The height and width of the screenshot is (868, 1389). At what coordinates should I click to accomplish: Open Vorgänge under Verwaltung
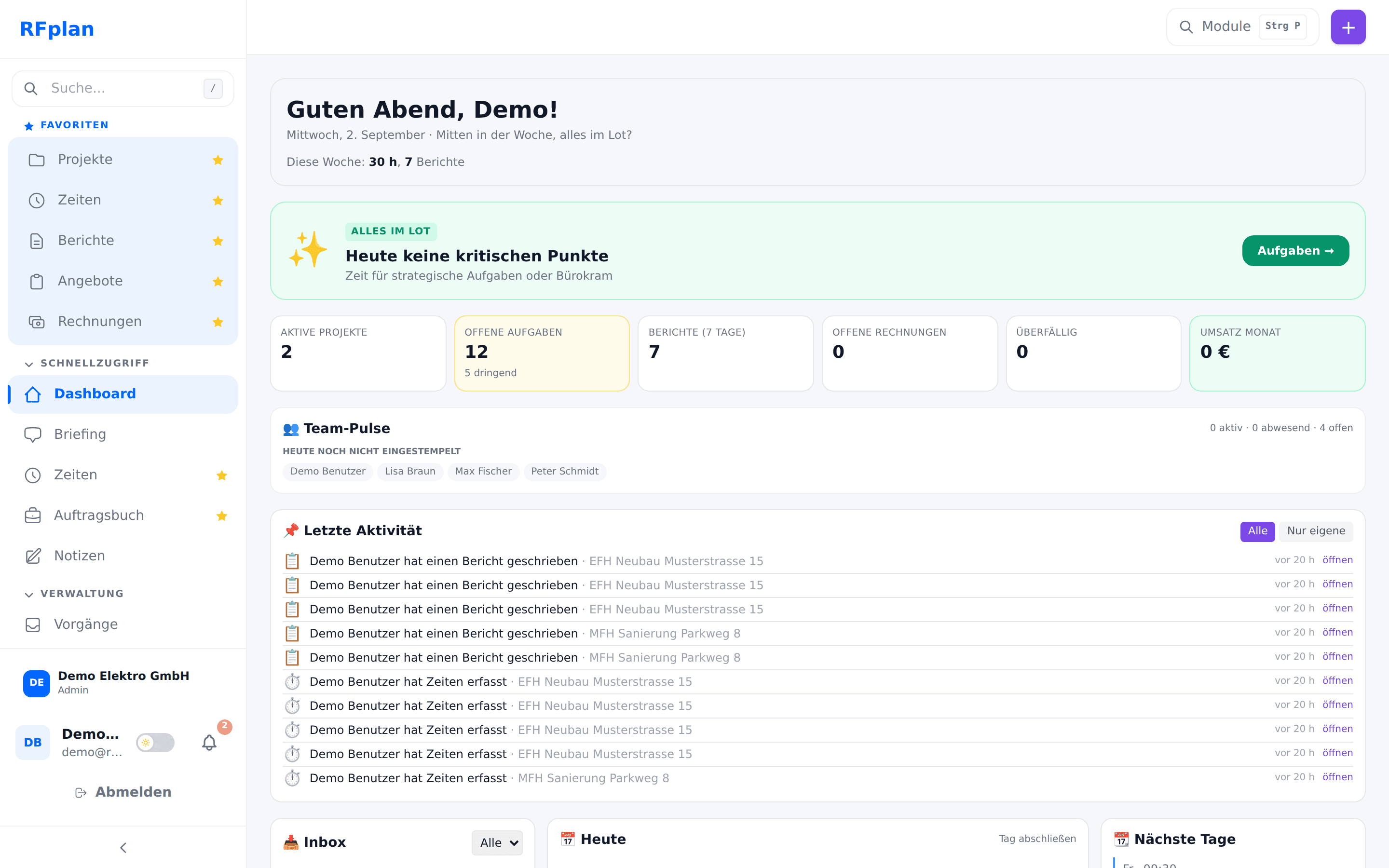[123, 624]
